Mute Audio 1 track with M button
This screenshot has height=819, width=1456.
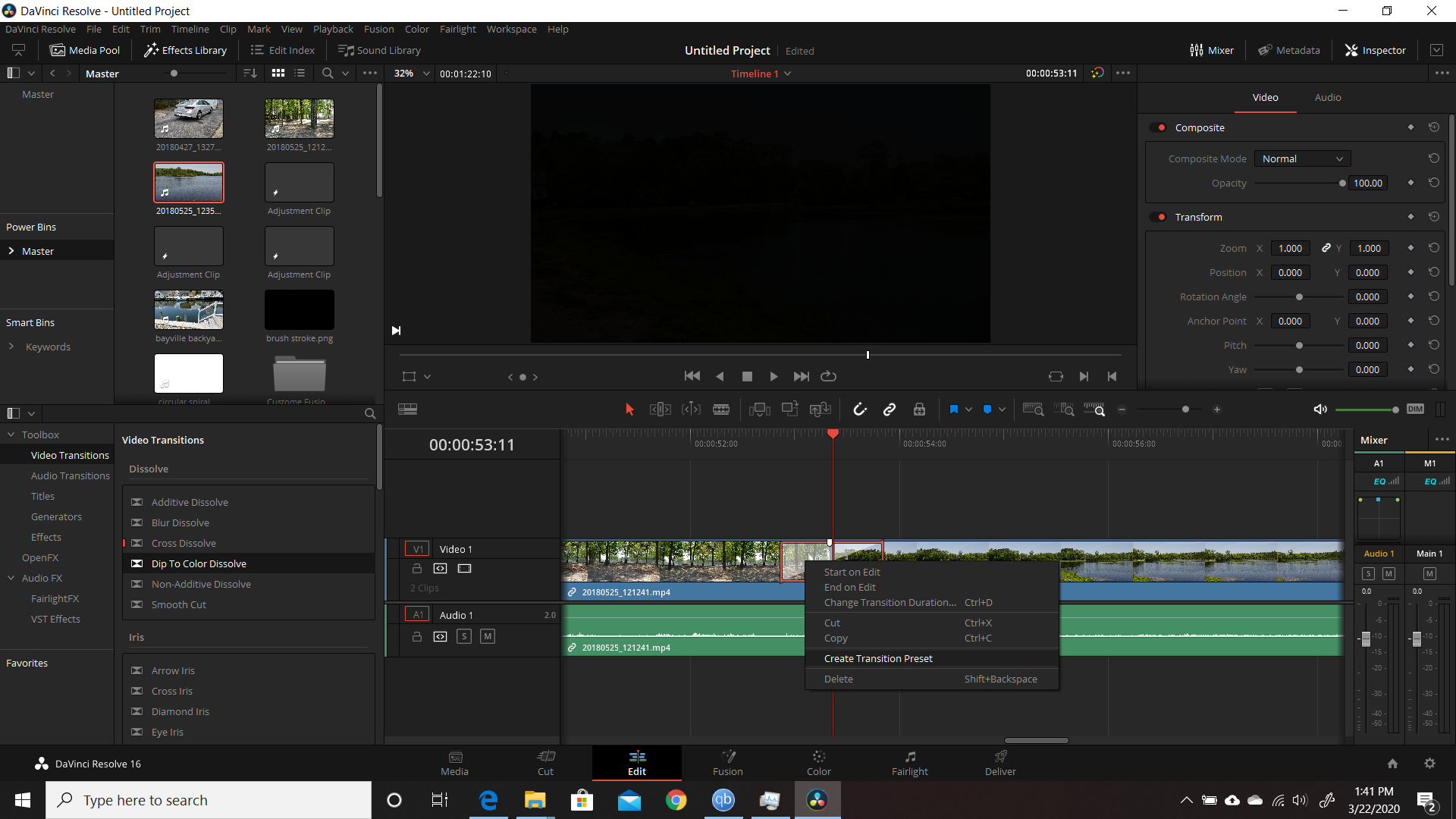pos(488,636)
